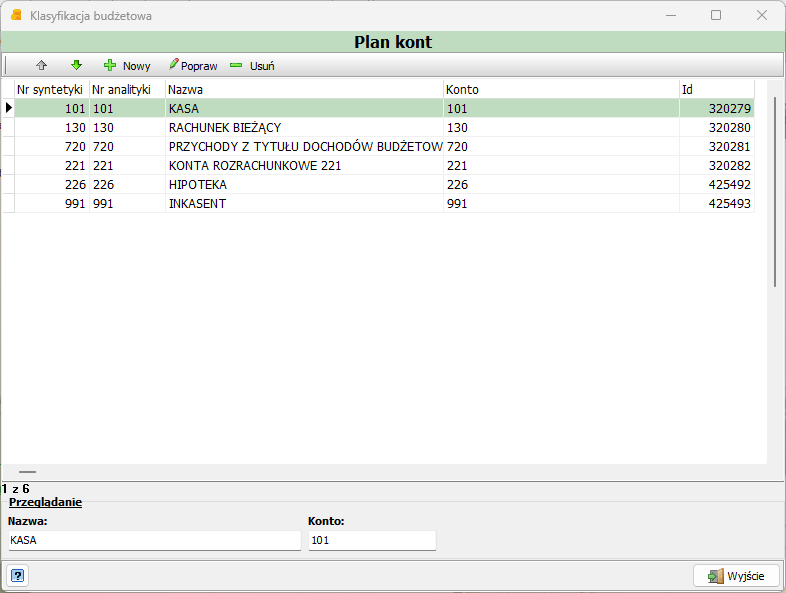Open help via question mark icon
The height and width of the screenshot is (593, 786).
coord(18,575)
